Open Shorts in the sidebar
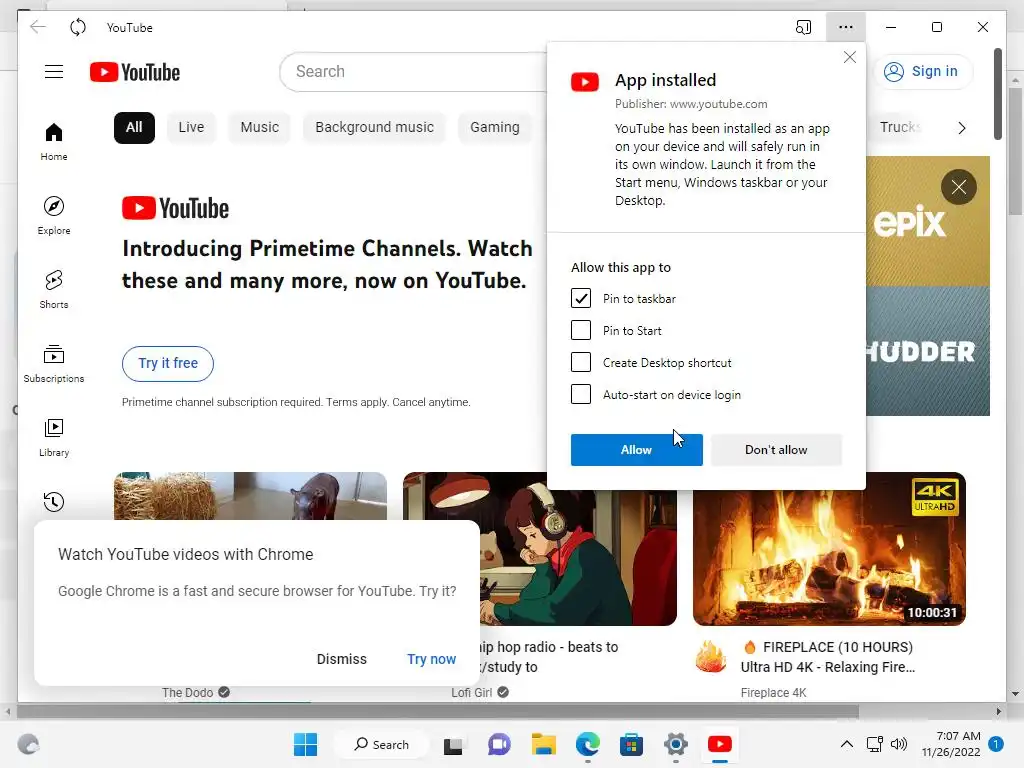 pos(54,289)
